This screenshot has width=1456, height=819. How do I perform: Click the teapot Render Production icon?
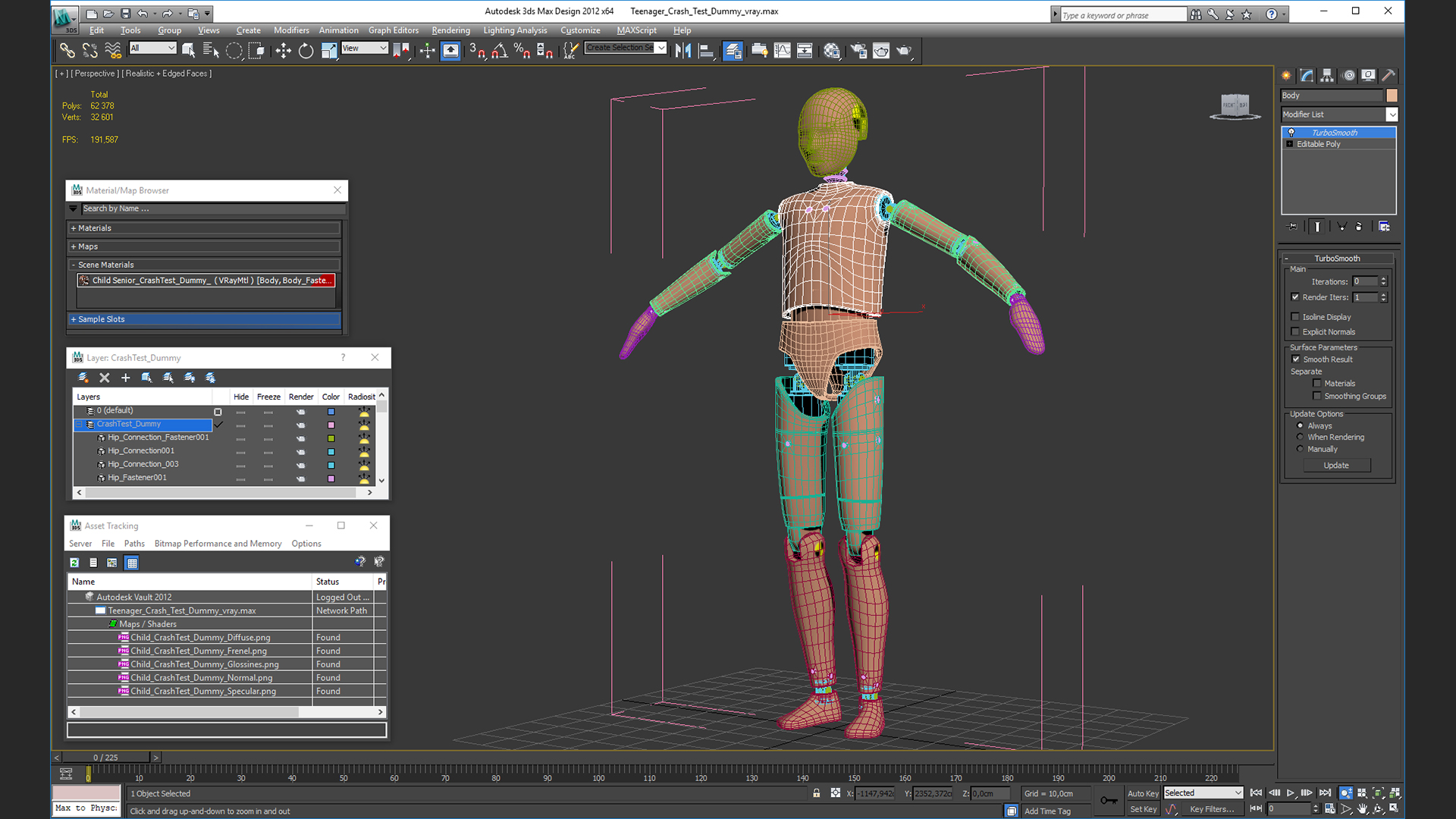coord(904,51)
